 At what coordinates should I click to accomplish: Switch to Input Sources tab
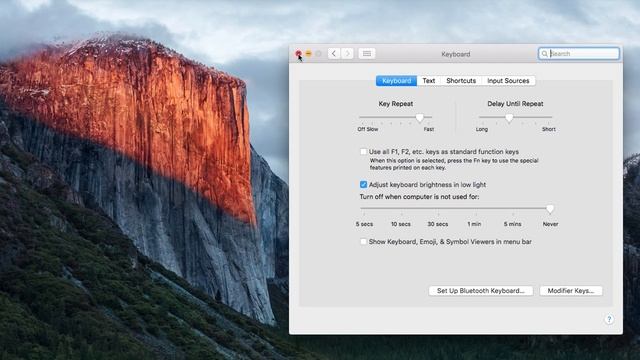[508, 81]
